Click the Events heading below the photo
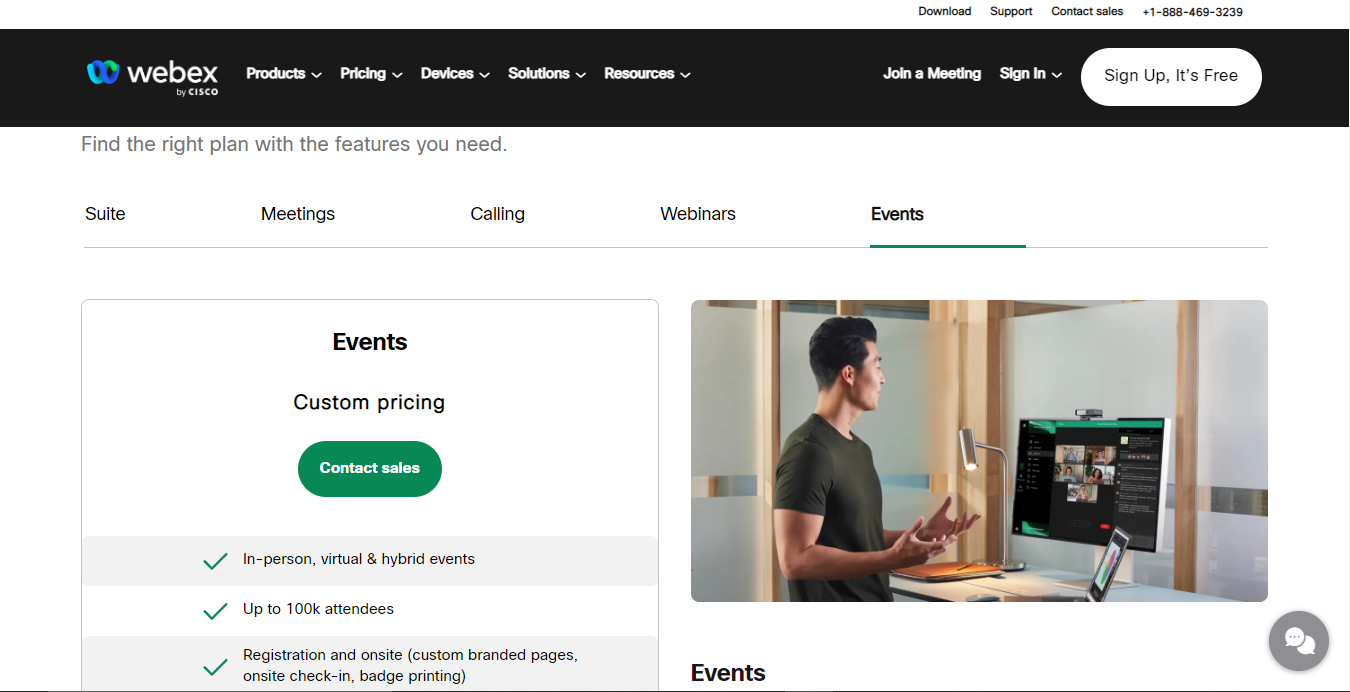The image size is (1350, 692). 728,673
